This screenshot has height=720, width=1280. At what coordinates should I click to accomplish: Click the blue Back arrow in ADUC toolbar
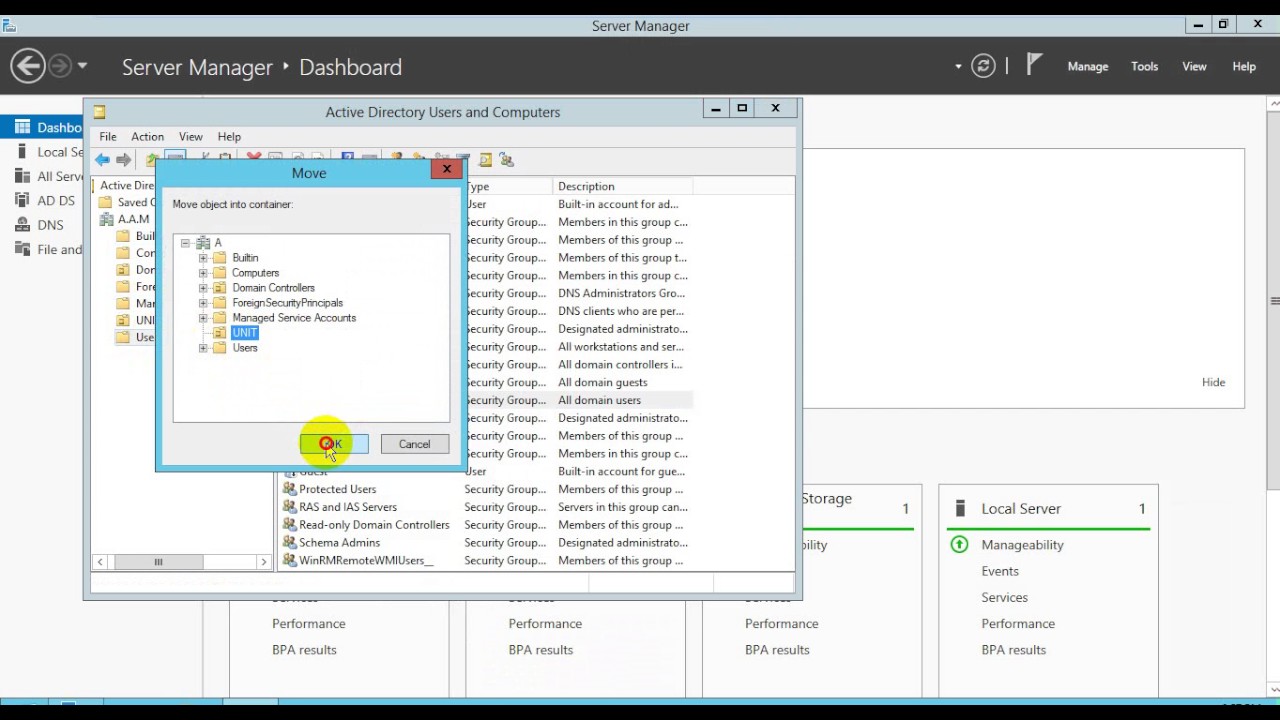pyautogui.click(x=102, y=159)
